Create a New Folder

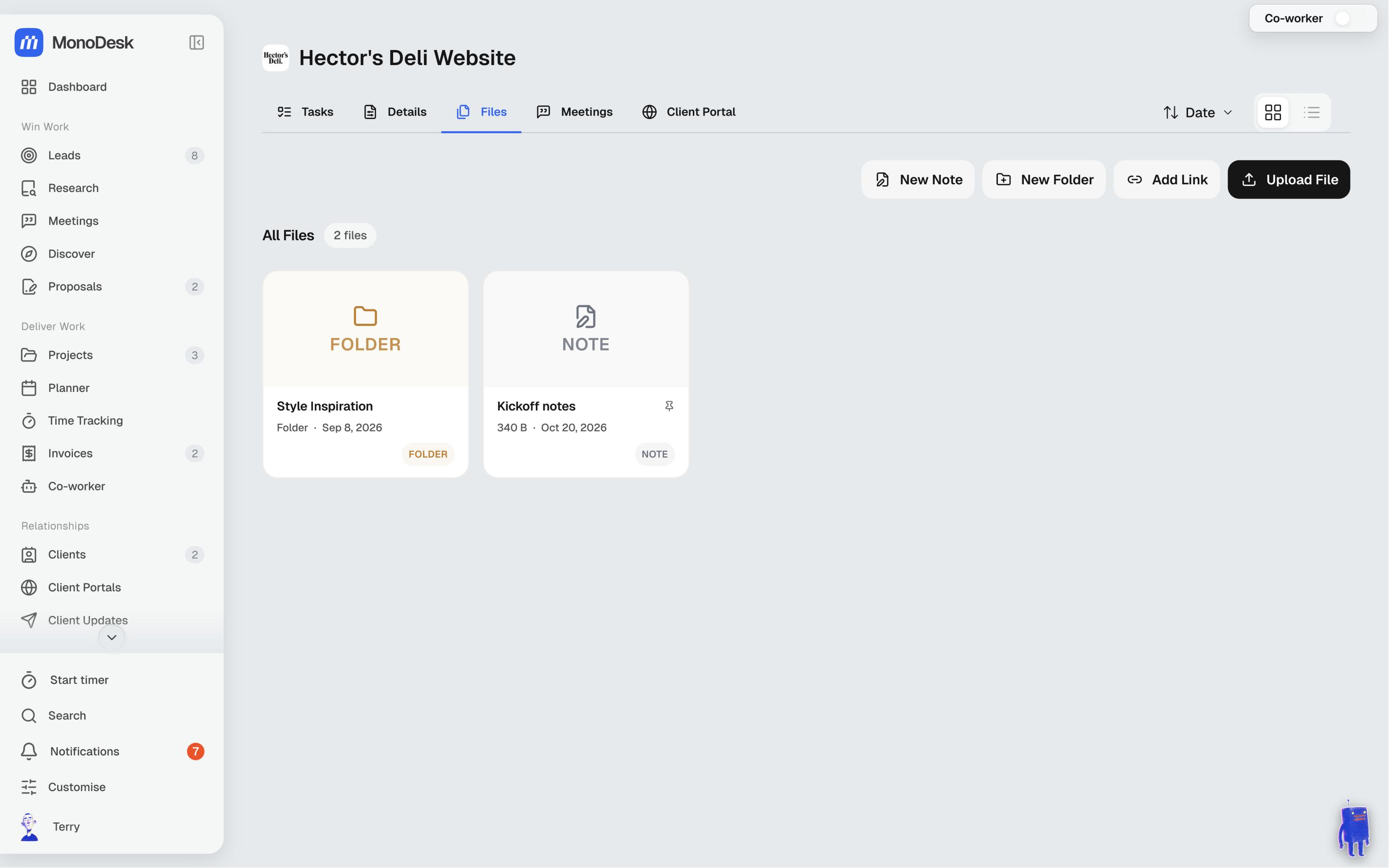point(1044,180)
